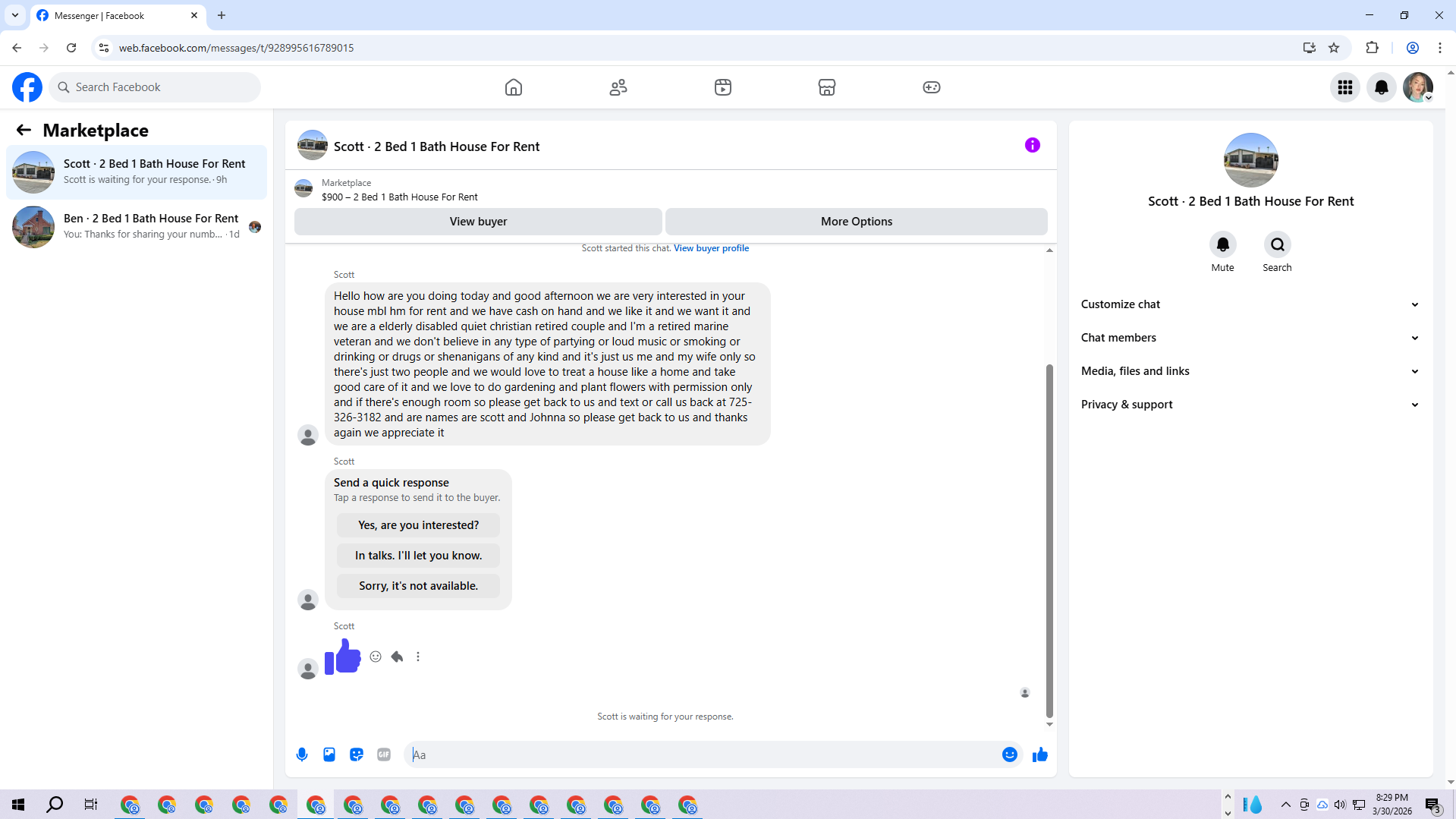Open the Gaming icon in top navigation
The width and height of the screenshot is (1456, 819).
[x=932, y=87]
